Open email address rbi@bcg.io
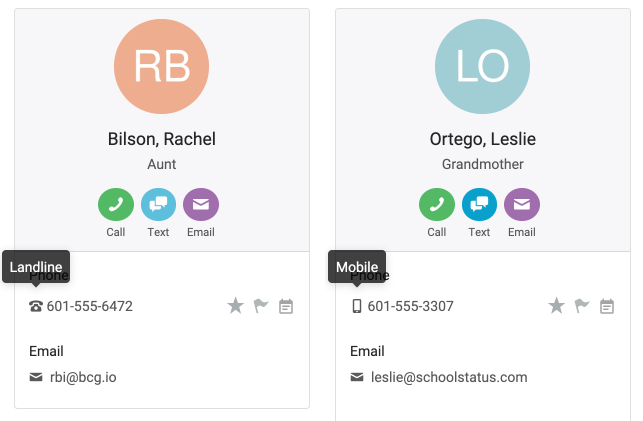 point(83,377)
